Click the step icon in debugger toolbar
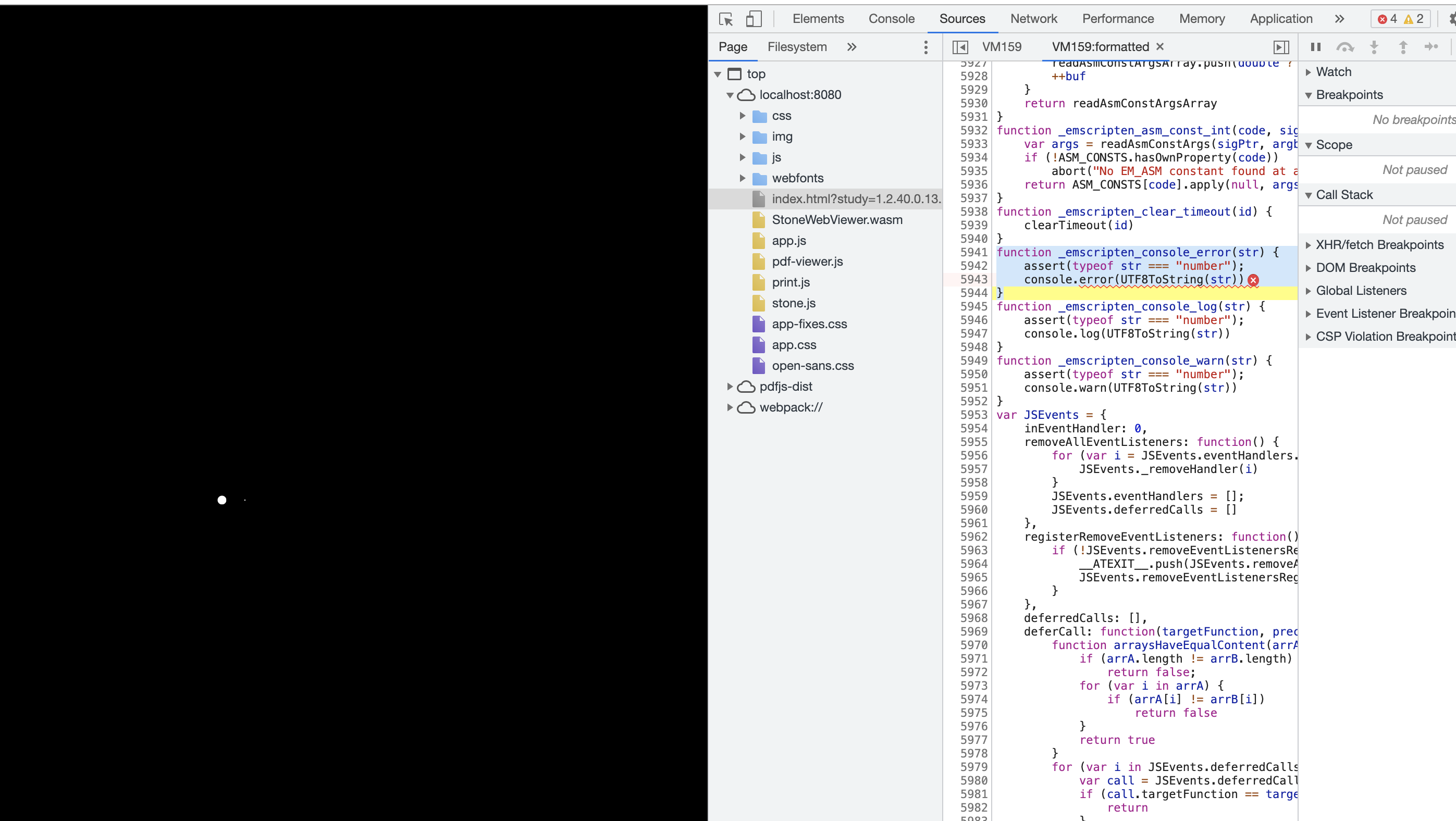 [x=1432, y=47]
